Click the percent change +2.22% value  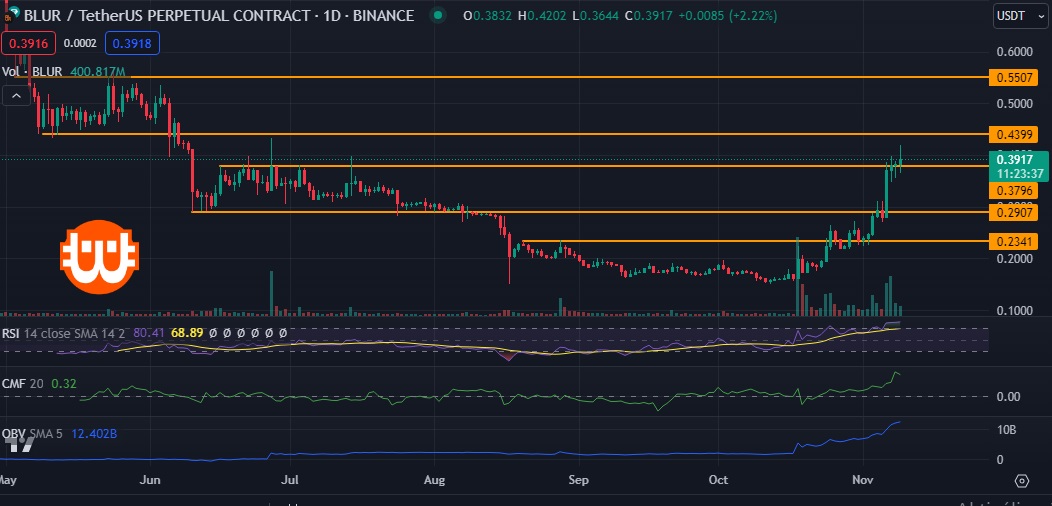point(753,15)
